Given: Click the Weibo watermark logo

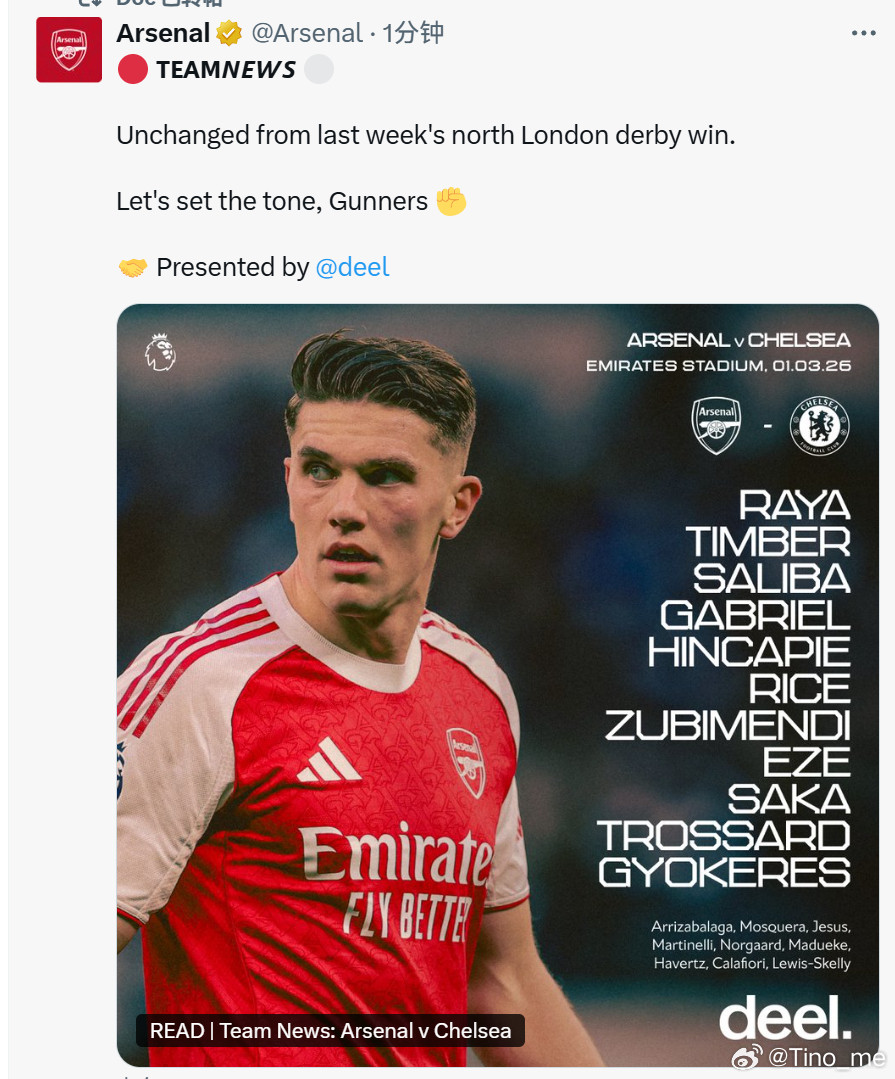Looking at the screenshot, I should tap(747, 1057).
